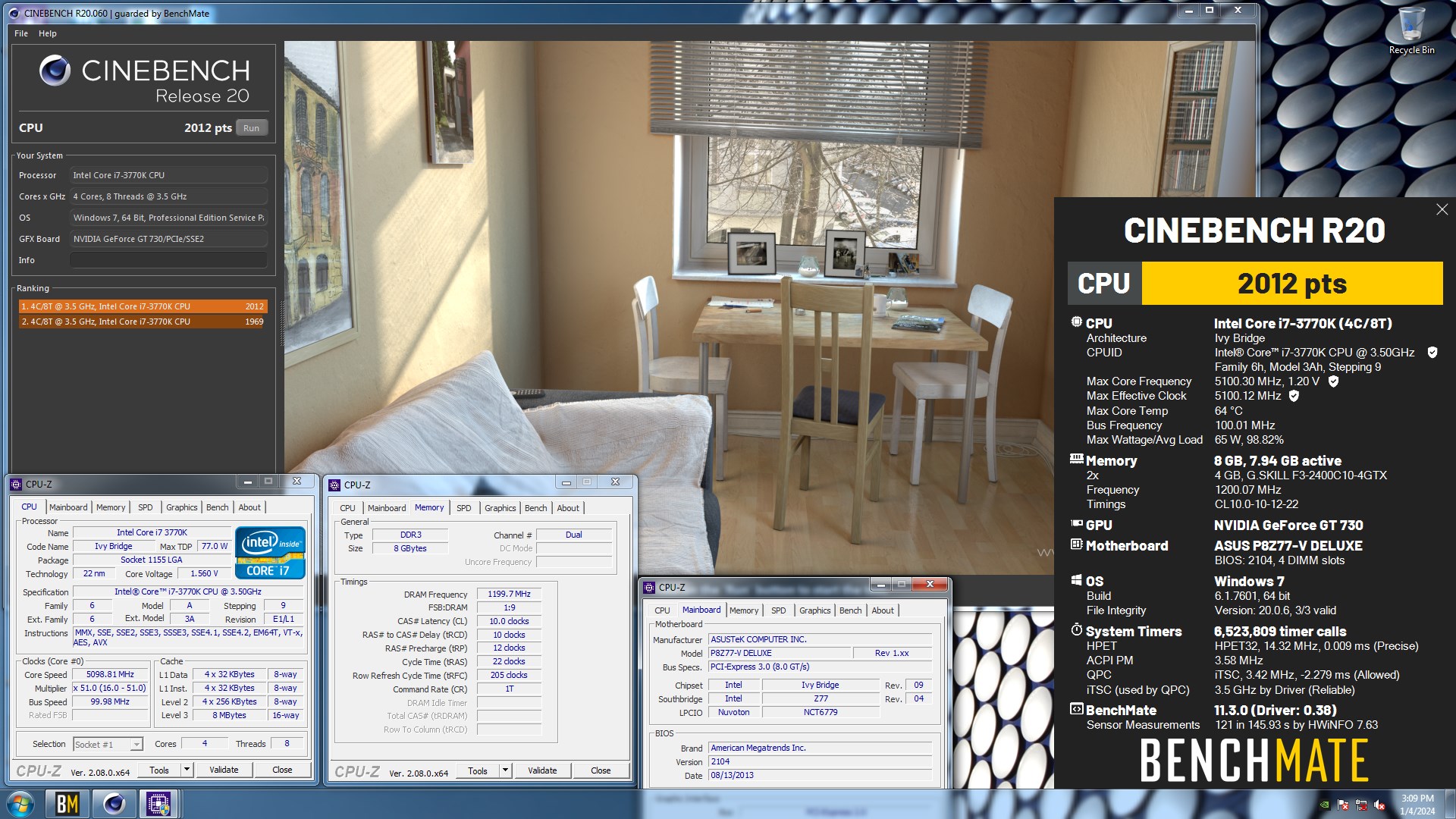Switch to CPU tab in CPU-Z Mainboard window
Screen dimensions: 1456x819
pos(662,610)
